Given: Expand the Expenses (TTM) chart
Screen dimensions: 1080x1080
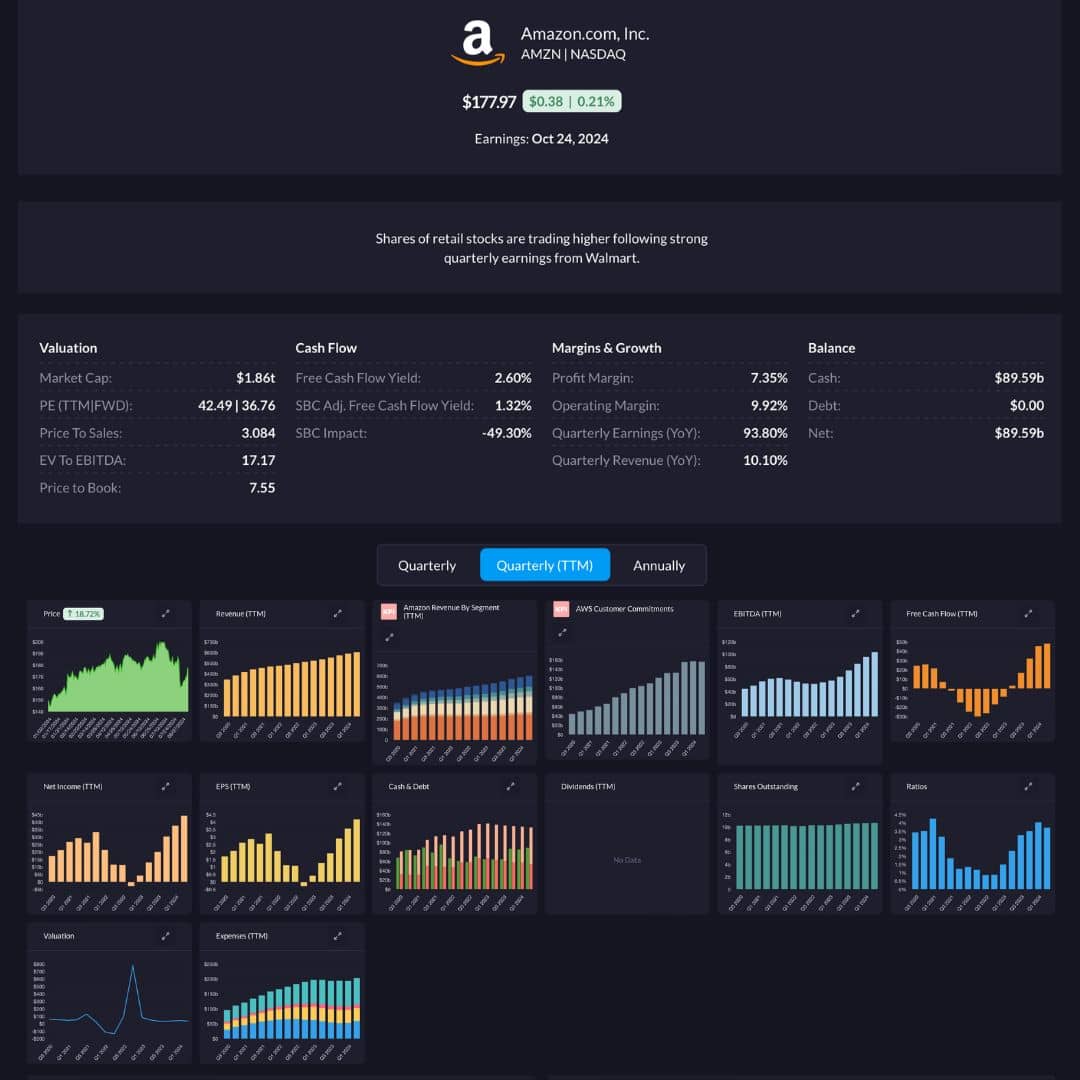Looking at the screenshot, I should pos(338,935).
